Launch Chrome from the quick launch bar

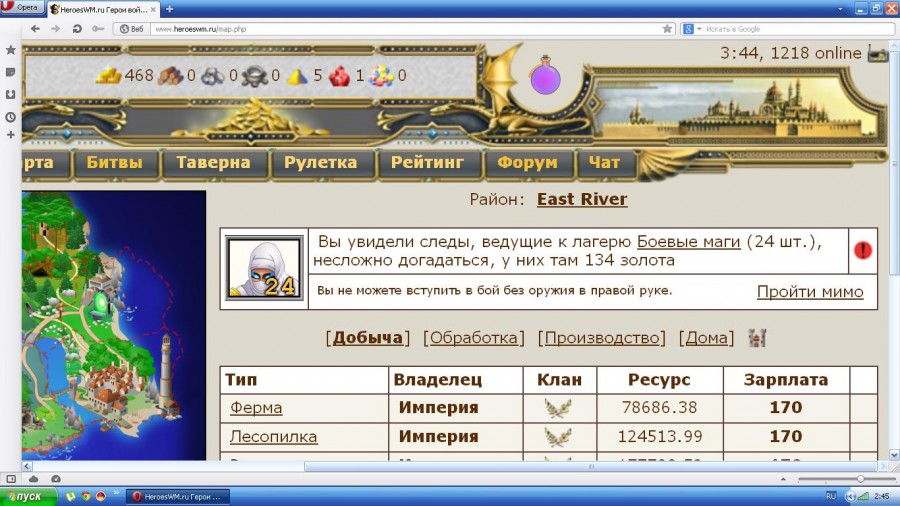pos(86,496)
